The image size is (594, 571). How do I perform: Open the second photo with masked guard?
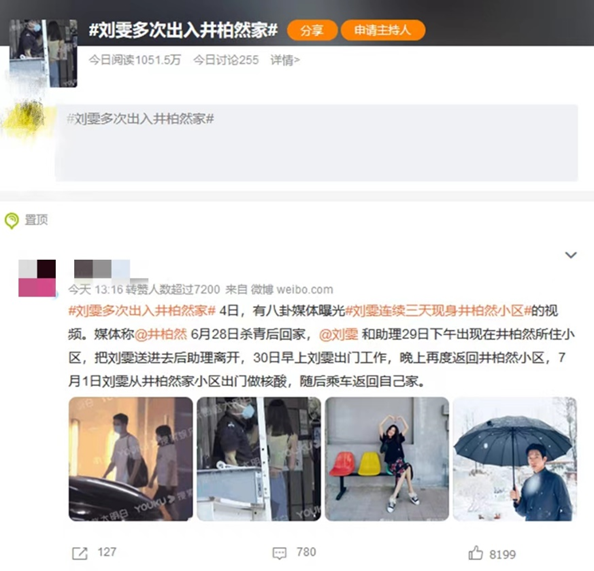click(259, 459)
